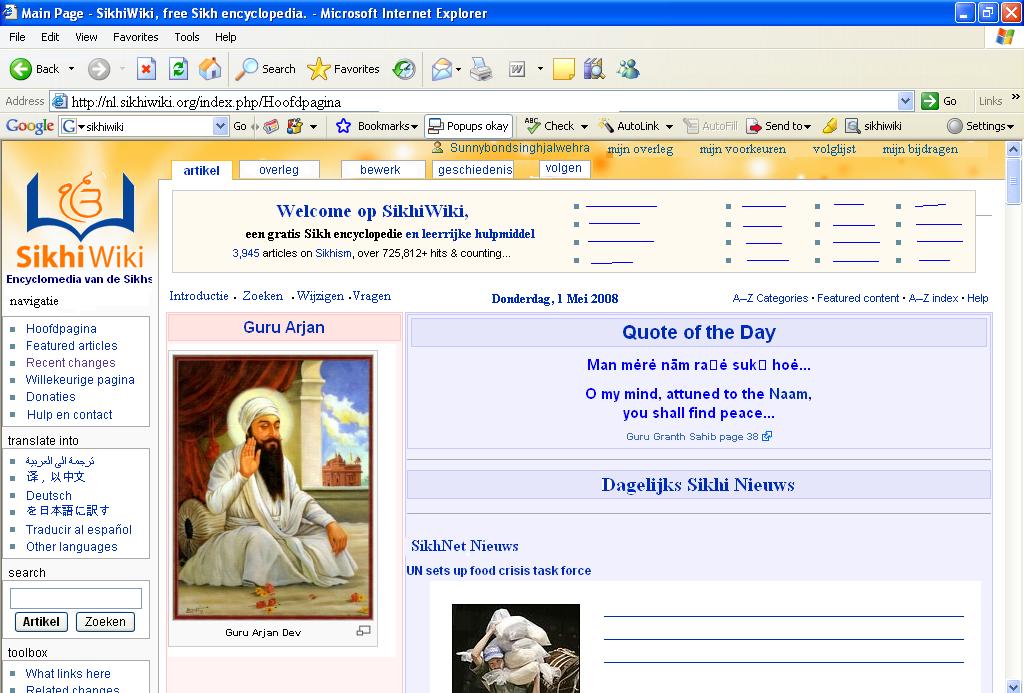Open the Messenger people icon

(628, 69)
